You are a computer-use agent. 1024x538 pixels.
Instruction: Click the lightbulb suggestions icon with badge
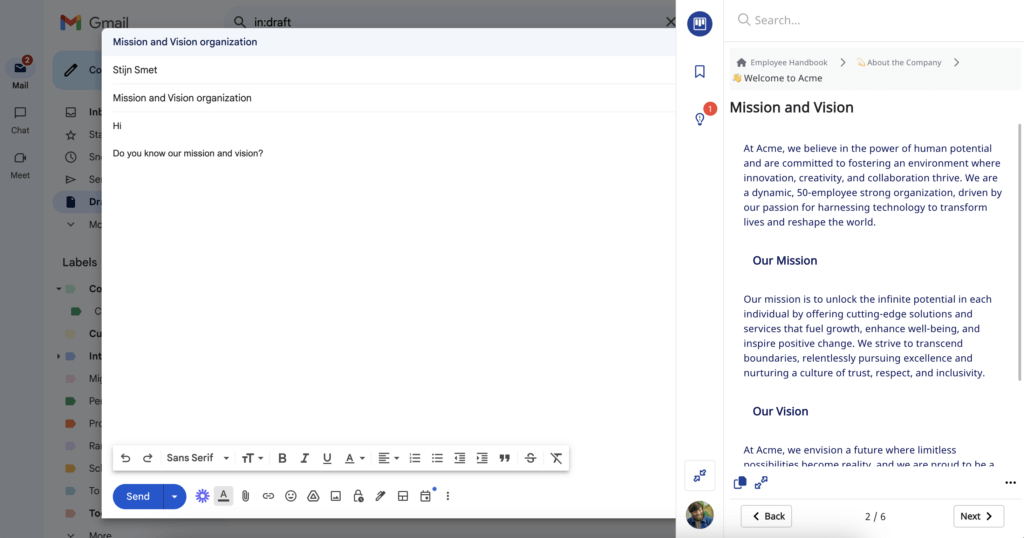(700, 119)
